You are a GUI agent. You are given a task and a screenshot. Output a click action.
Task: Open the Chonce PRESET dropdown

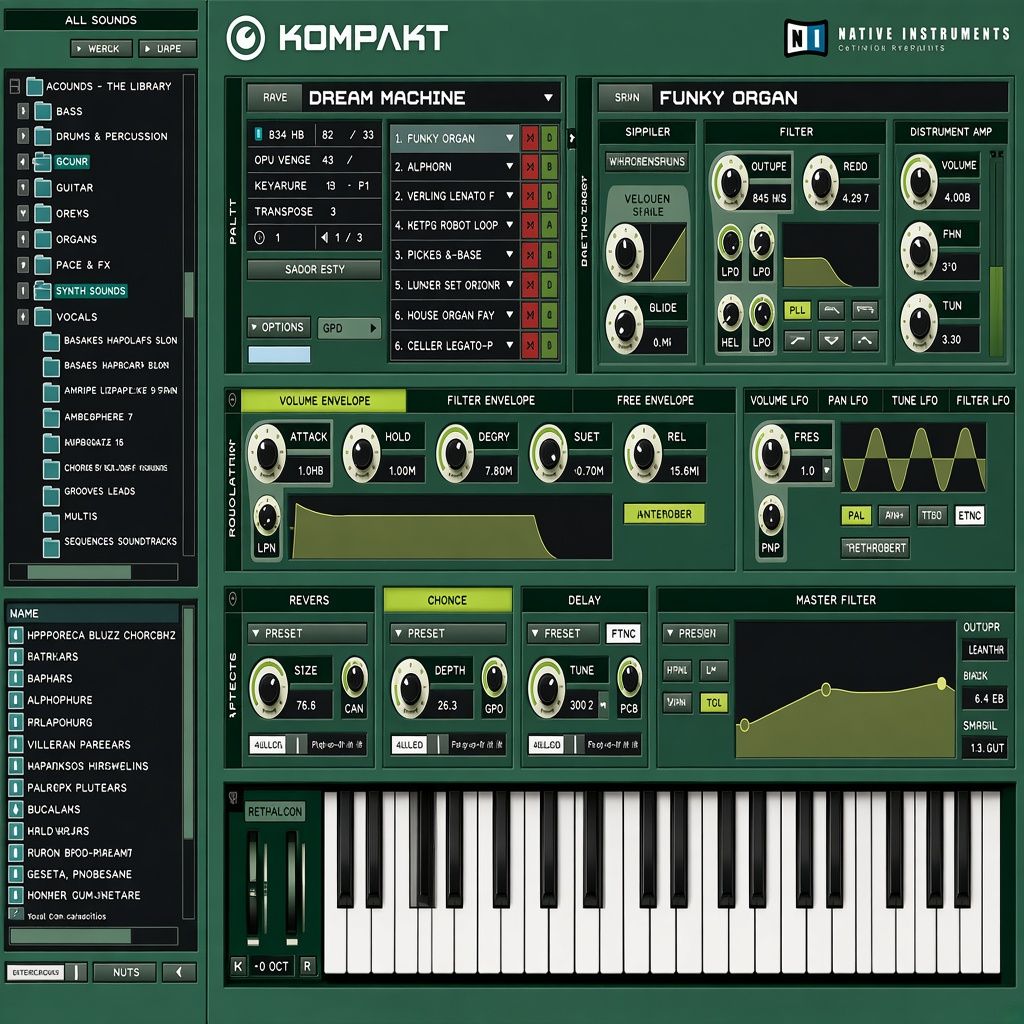448,633
